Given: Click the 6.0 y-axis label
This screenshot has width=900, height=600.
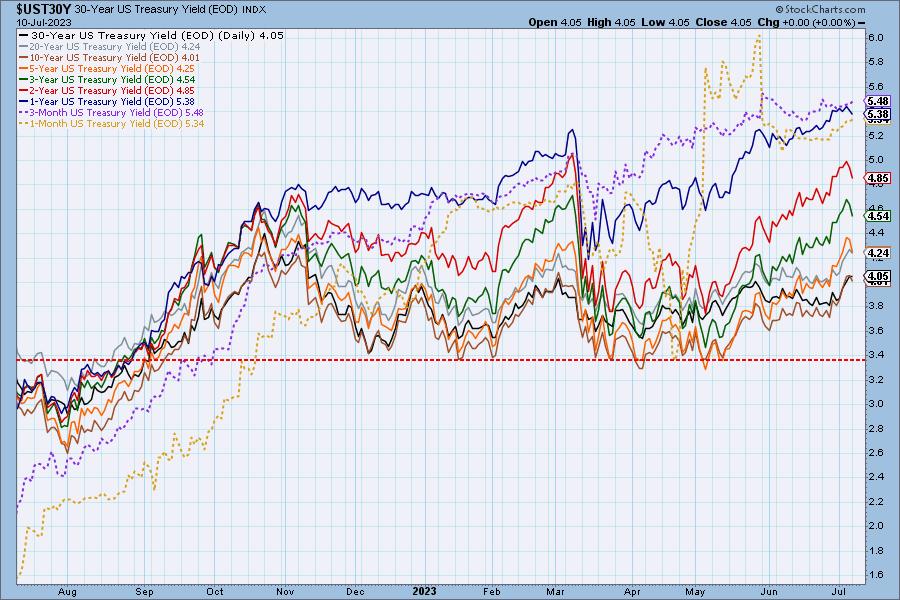Looking at the screenshot, I should tap(876, 37).
